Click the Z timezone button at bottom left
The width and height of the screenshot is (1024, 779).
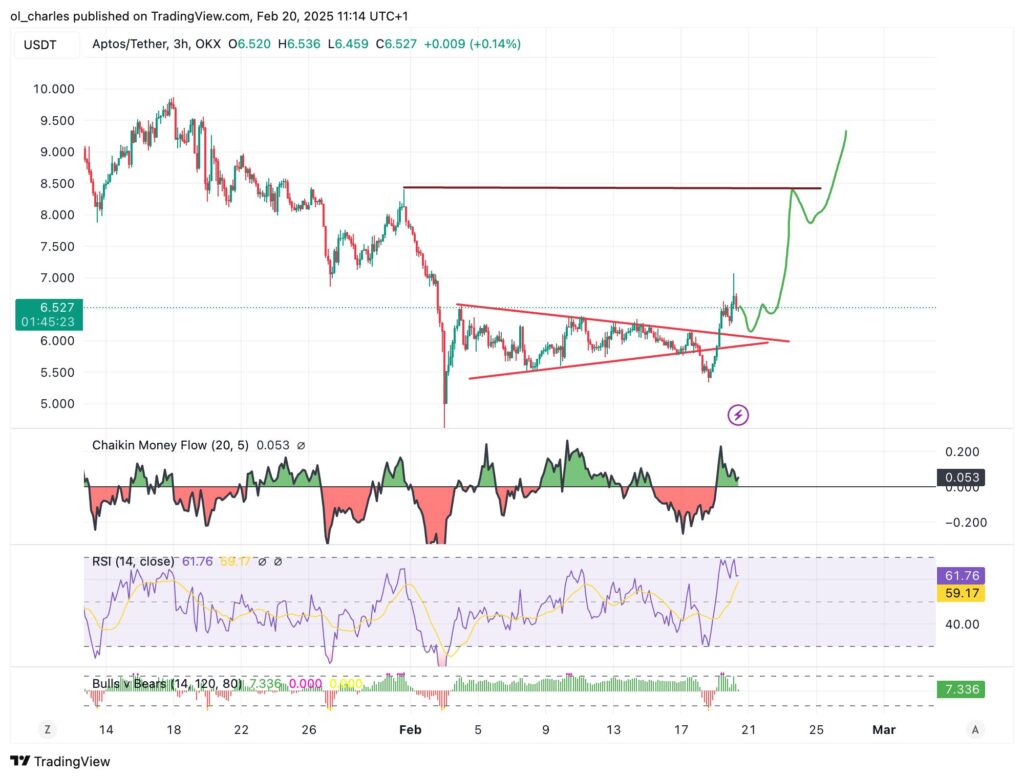coord(47,729)
